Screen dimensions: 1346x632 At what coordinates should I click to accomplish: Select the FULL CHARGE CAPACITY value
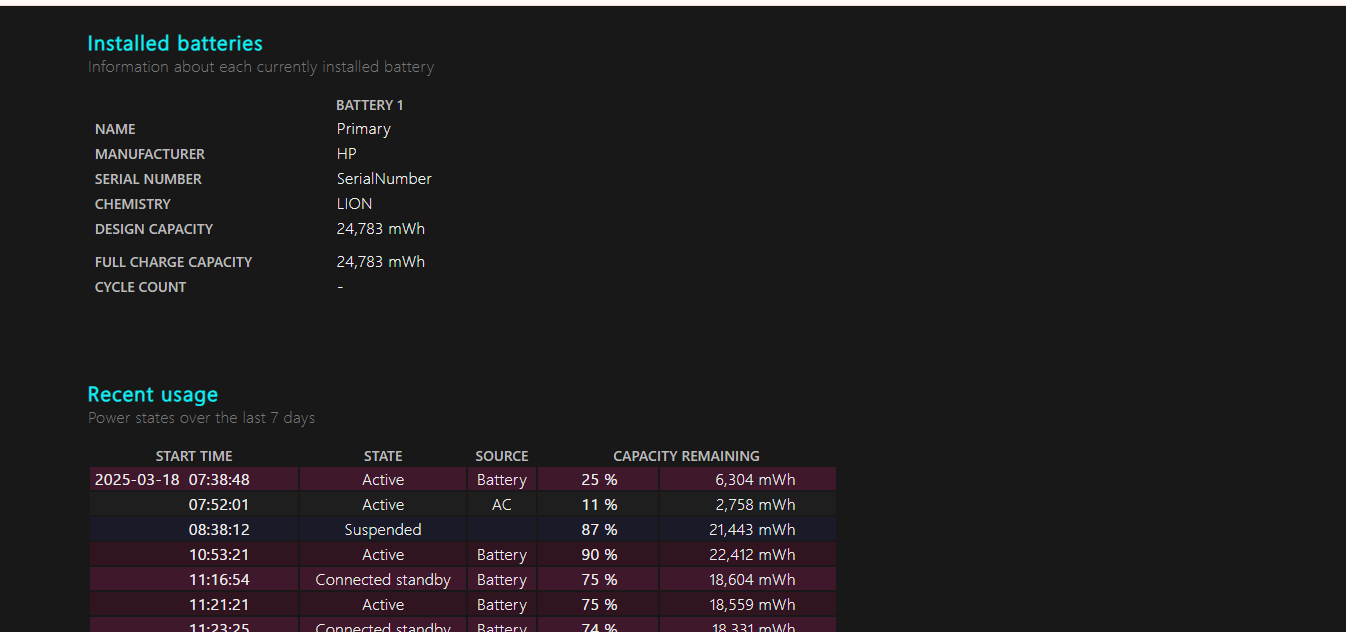pyautogui.click(x=380, y=262)
